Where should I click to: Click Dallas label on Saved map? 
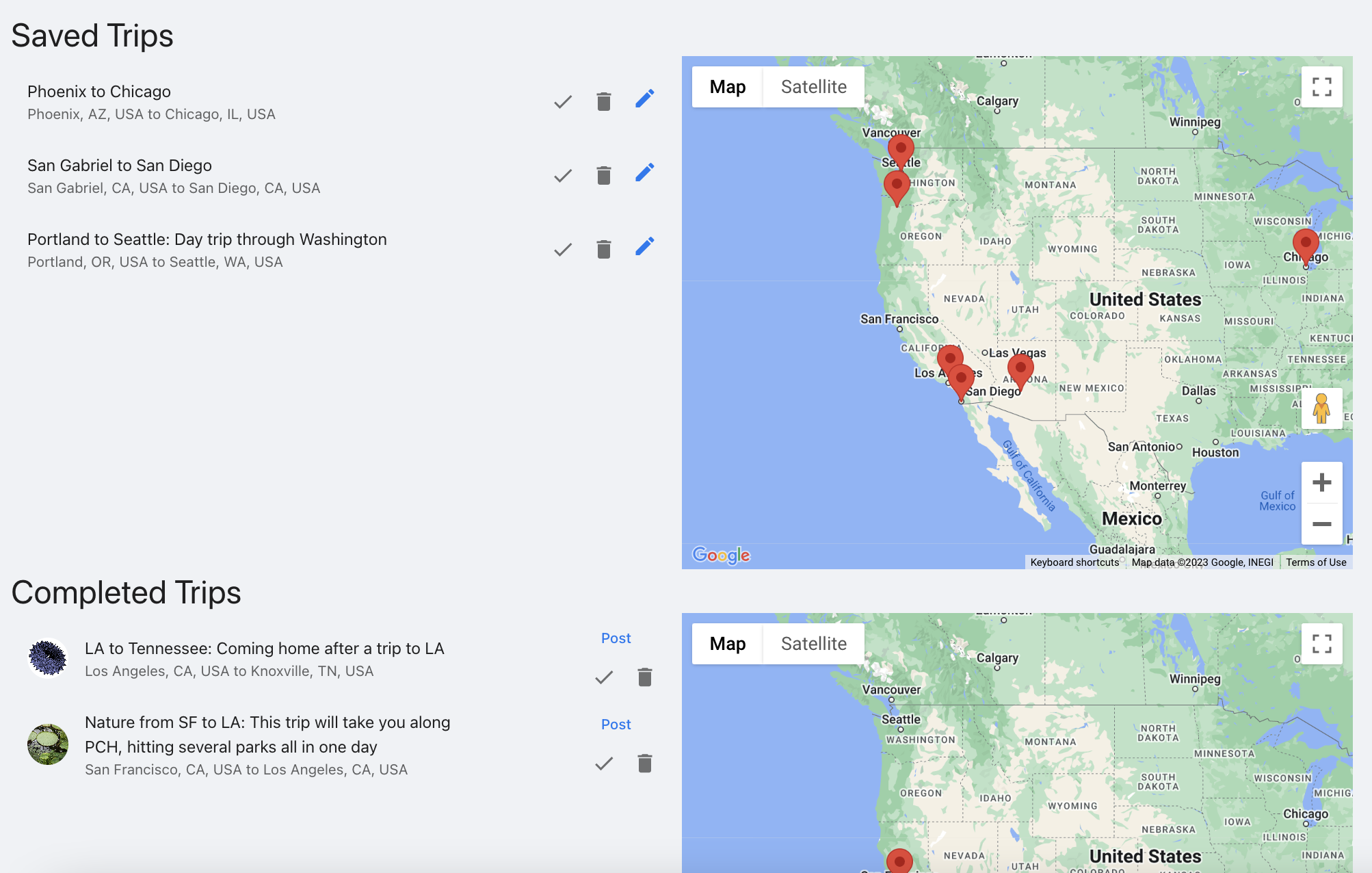[x=1199, y=391]
